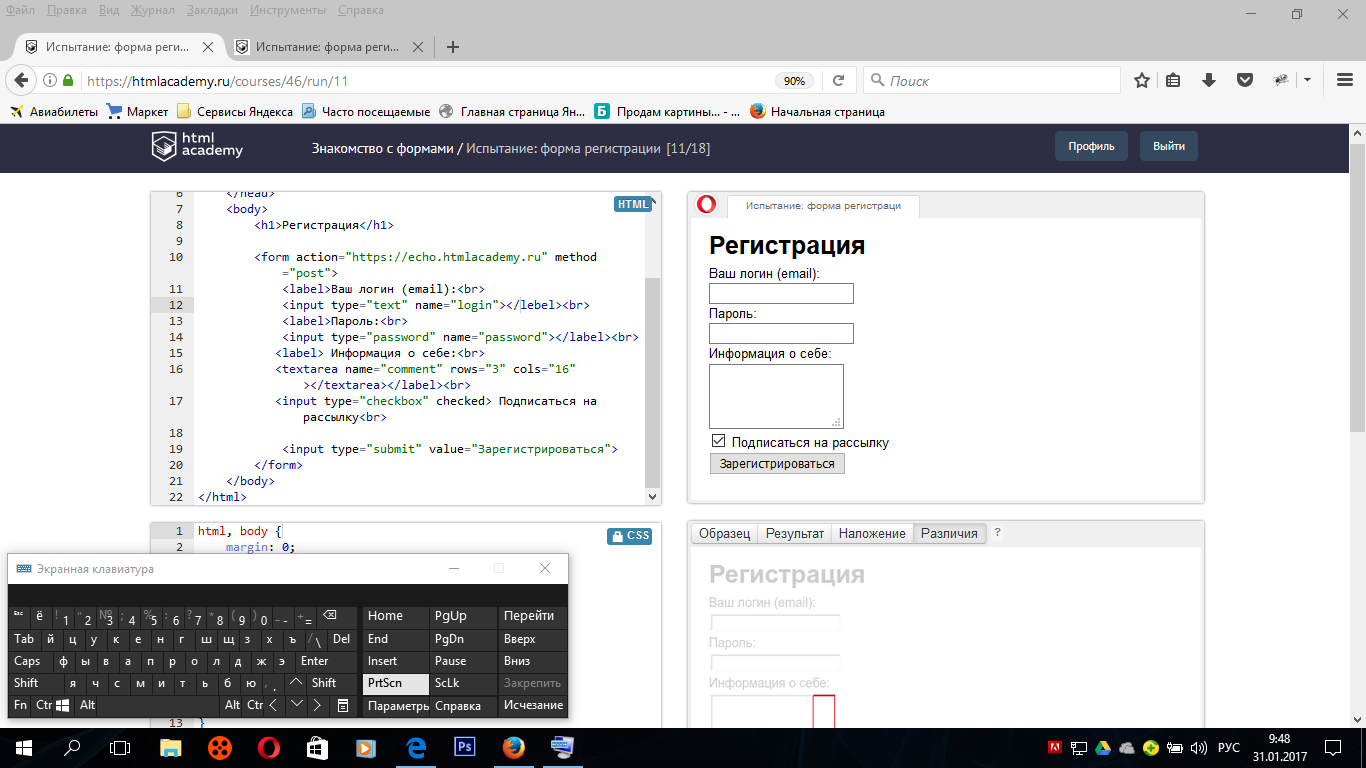Switch to the "Наложение" tab

click(871, 534)
